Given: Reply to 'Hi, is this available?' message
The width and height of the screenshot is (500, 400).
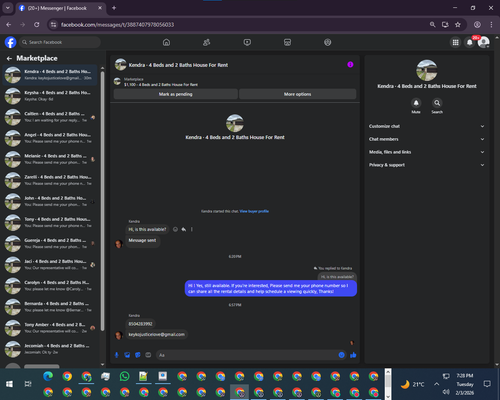Looking at the screenshot, I should [184, 229].
